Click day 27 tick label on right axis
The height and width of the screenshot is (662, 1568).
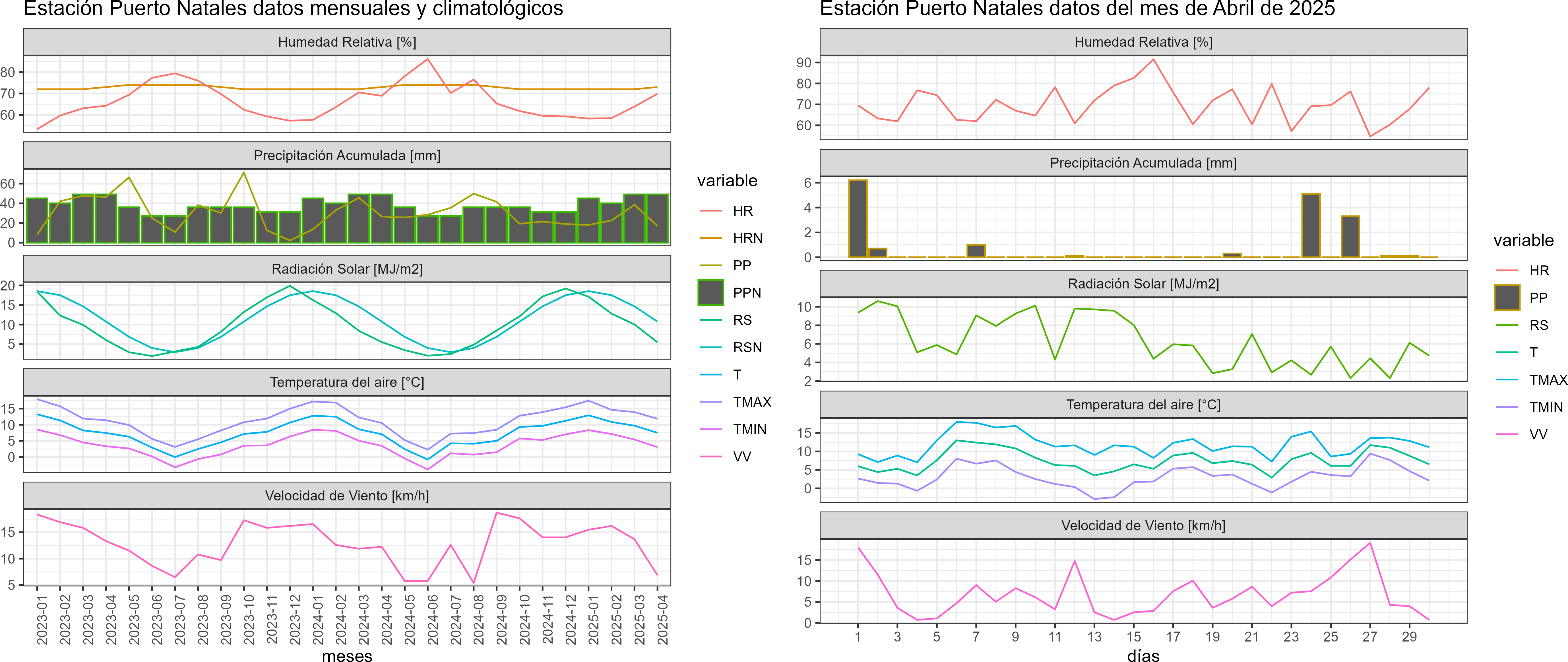[x=1369, y=636]
